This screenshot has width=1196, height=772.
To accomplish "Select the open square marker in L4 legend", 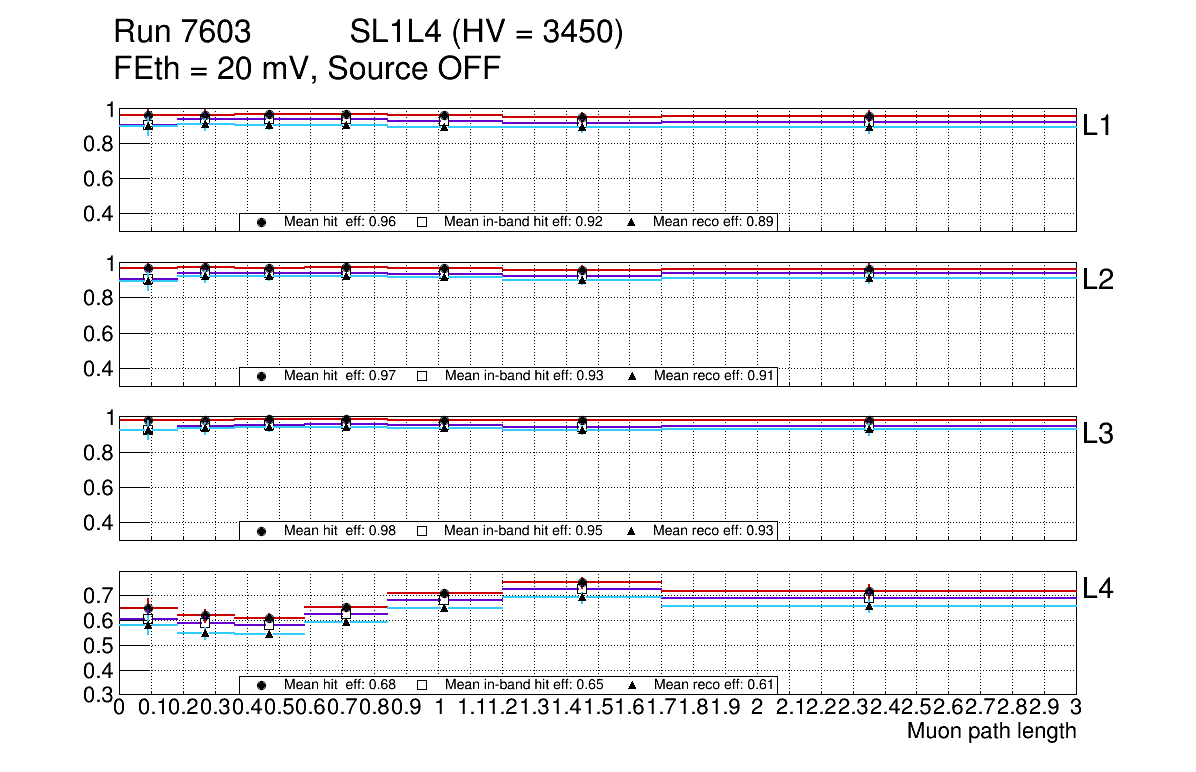I will (x=422, y=685).
